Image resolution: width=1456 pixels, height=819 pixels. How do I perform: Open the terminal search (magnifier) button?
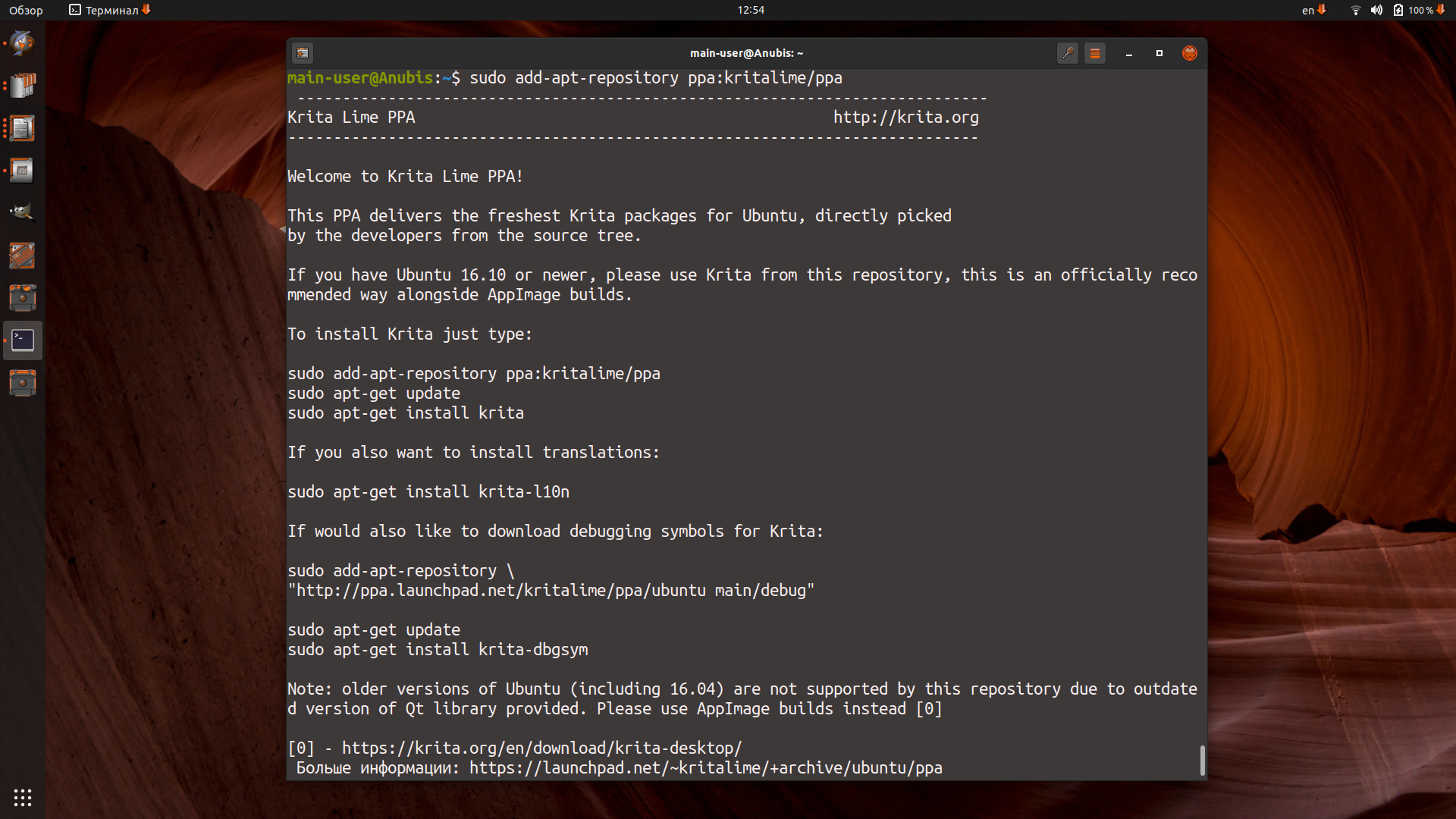tap(1068, 53)
